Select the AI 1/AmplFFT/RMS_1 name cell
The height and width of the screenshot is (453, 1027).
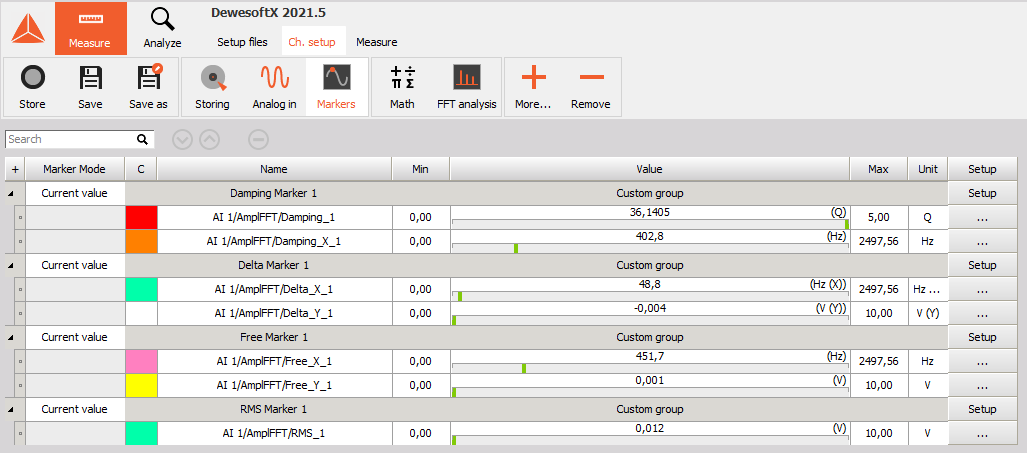coord(275,433)
